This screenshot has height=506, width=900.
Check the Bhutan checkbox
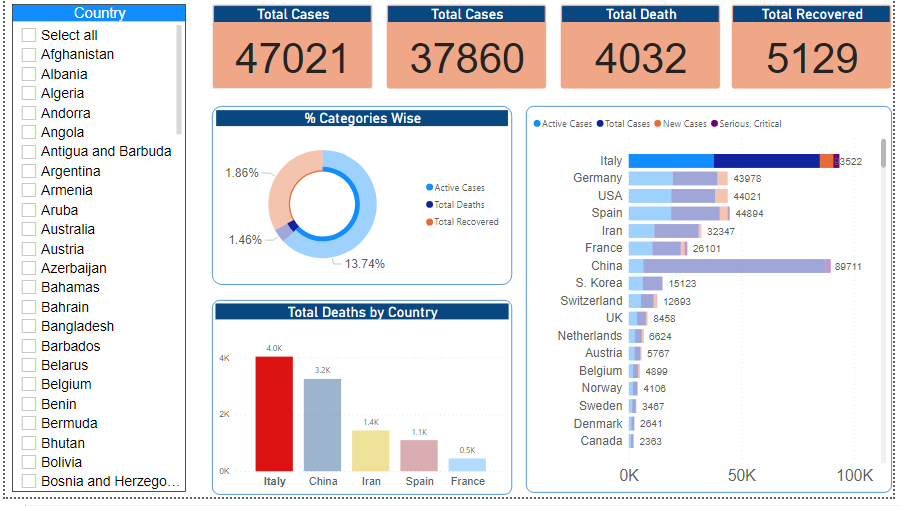point(29,443)
